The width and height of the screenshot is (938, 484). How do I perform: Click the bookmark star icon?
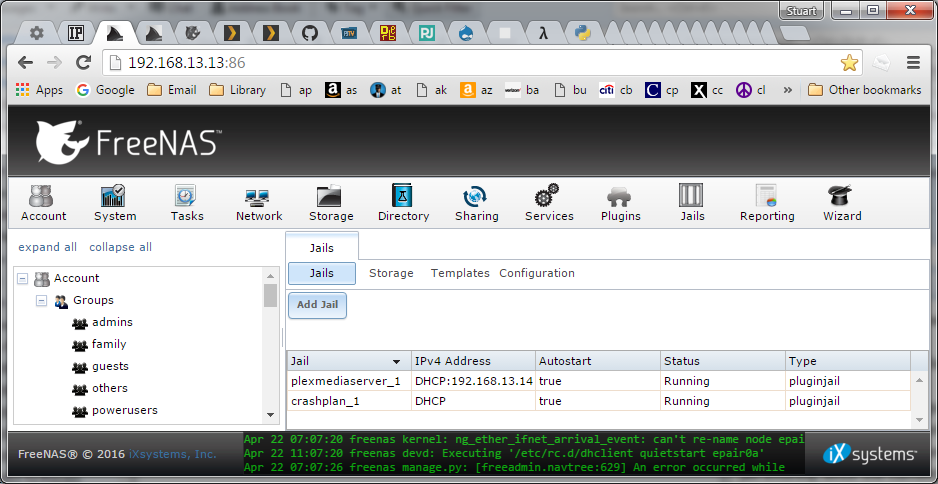(849, 63)
